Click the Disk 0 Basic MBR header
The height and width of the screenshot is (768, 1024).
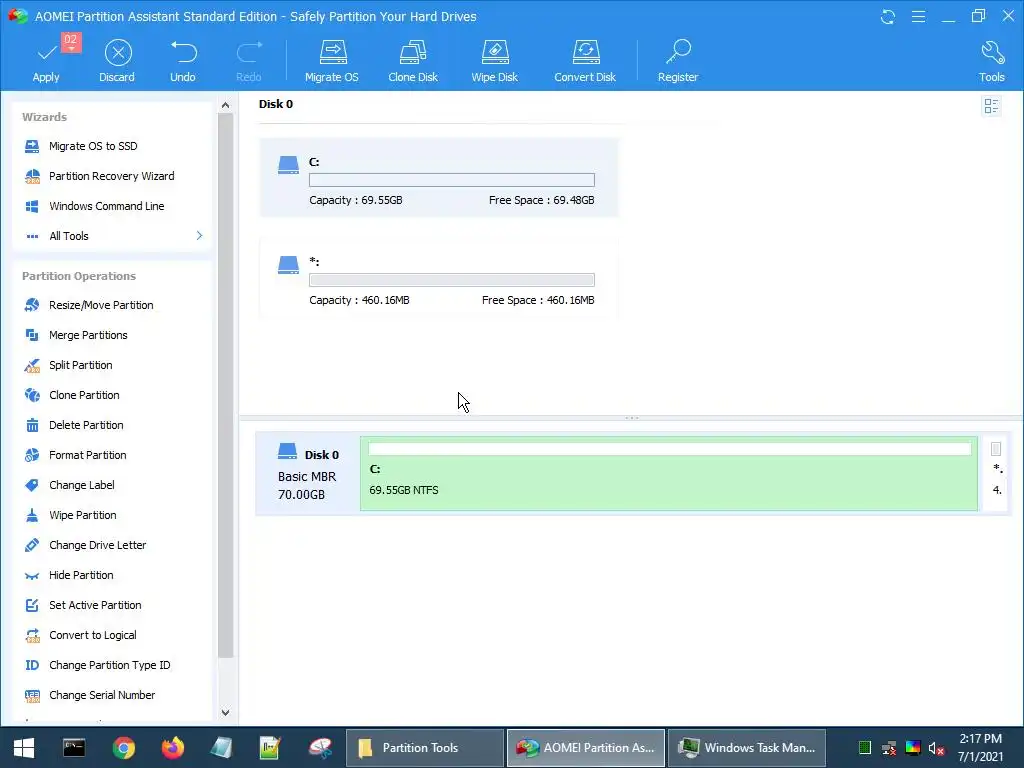308,473
